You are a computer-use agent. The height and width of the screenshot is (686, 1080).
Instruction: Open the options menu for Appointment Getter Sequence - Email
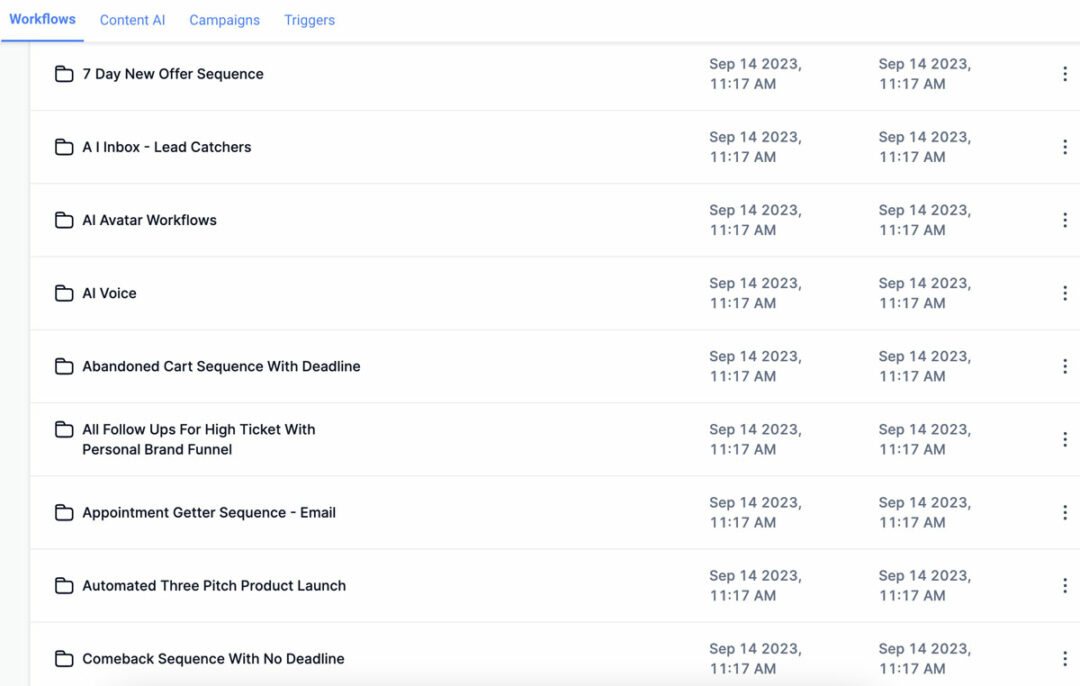(x=1064, y=512)
